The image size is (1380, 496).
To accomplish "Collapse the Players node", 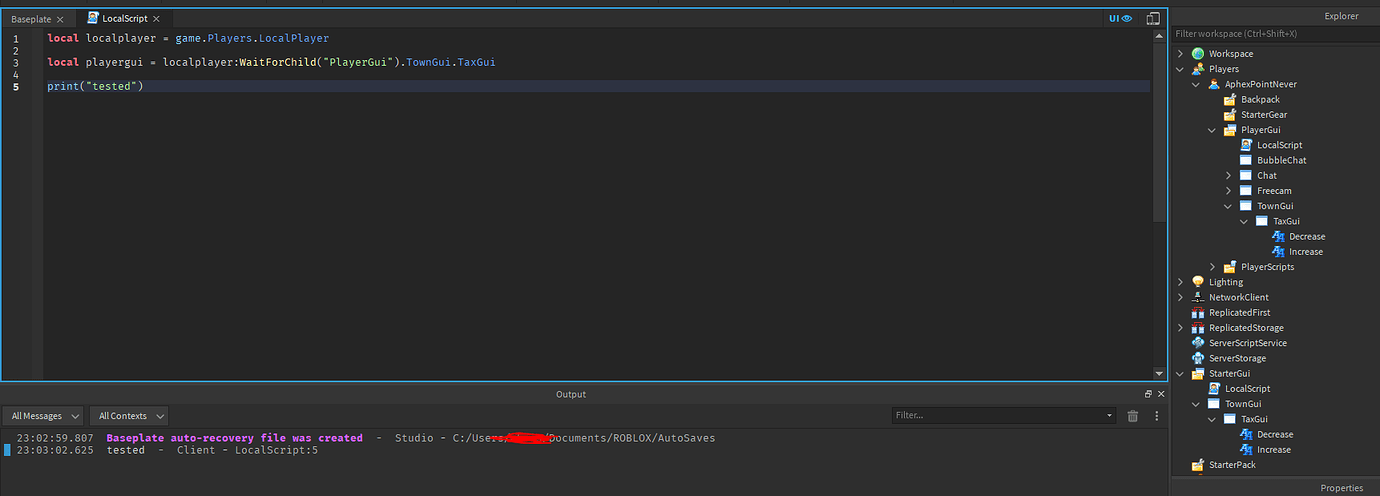I will click(1181, 69).
